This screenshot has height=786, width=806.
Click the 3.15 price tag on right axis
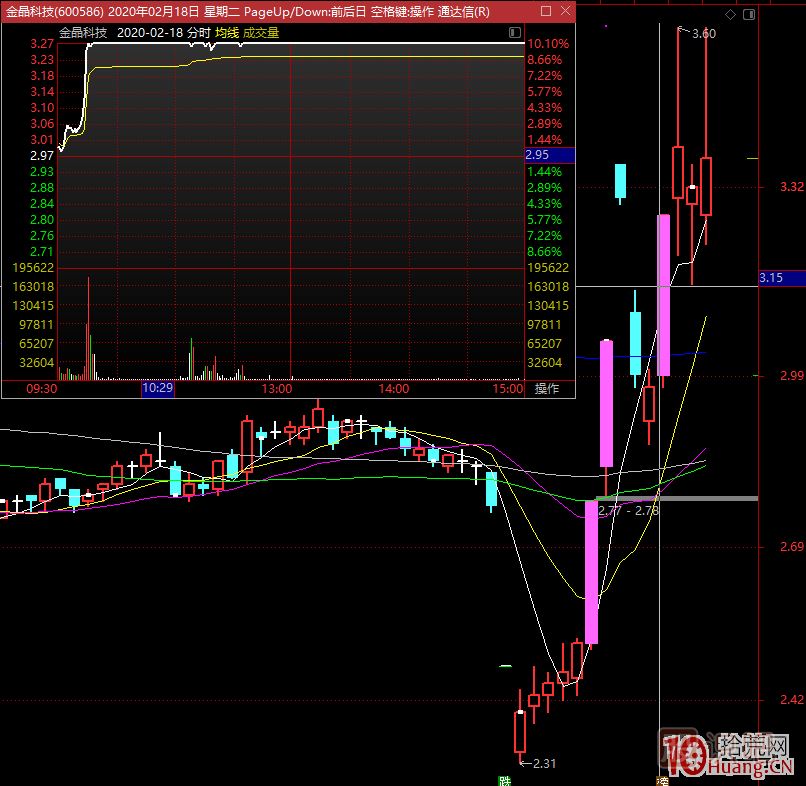click(x=771, y=278)
